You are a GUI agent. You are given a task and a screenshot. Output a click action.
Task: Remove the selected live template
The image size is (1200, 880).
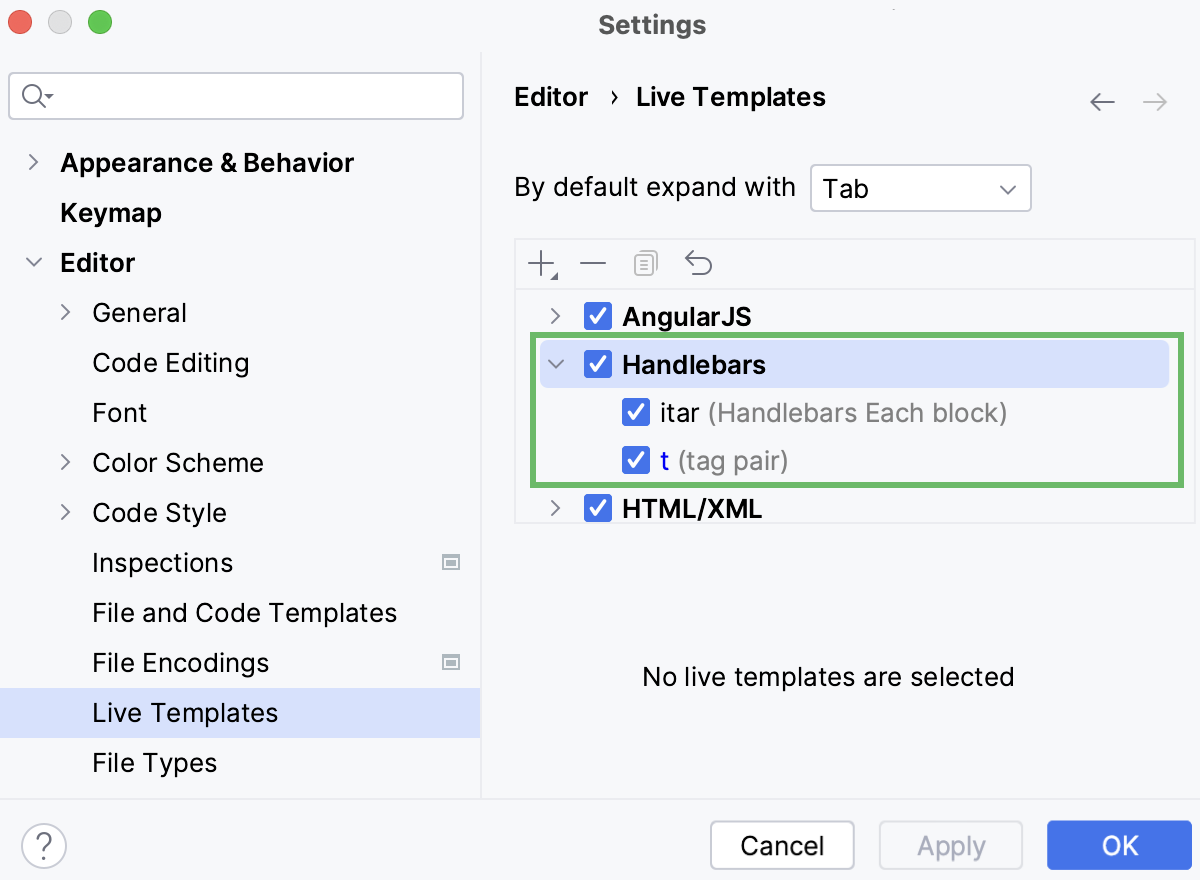point(593,263)
